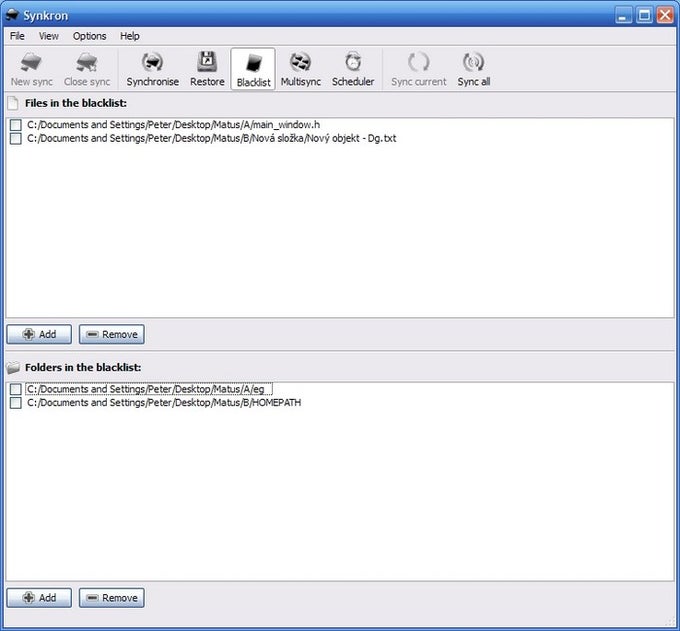Check the main_window.h file checkbox
The image size is (680, 631).
16,125
